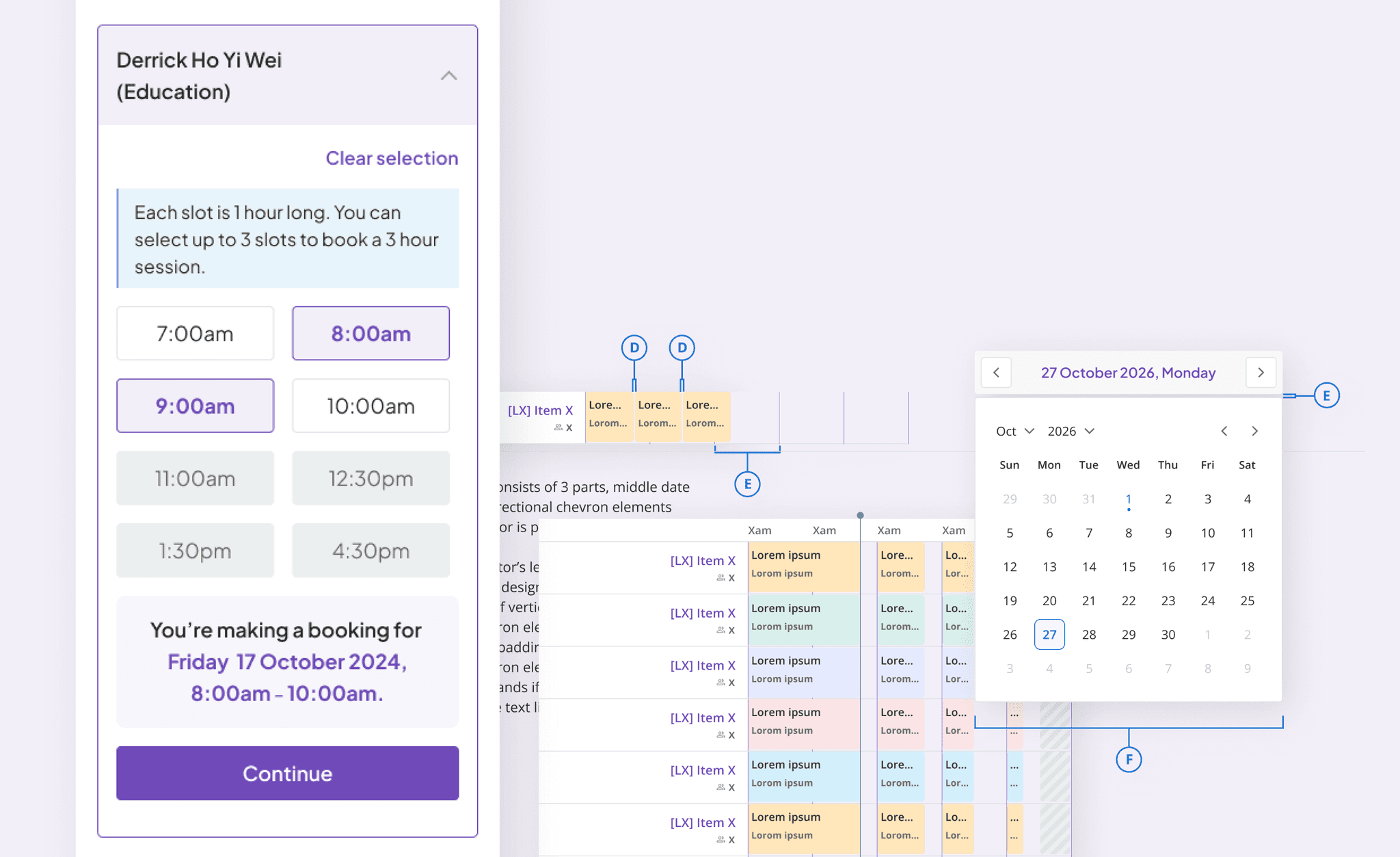Navigate calendar to previous month

click(x=1224, y=431)
